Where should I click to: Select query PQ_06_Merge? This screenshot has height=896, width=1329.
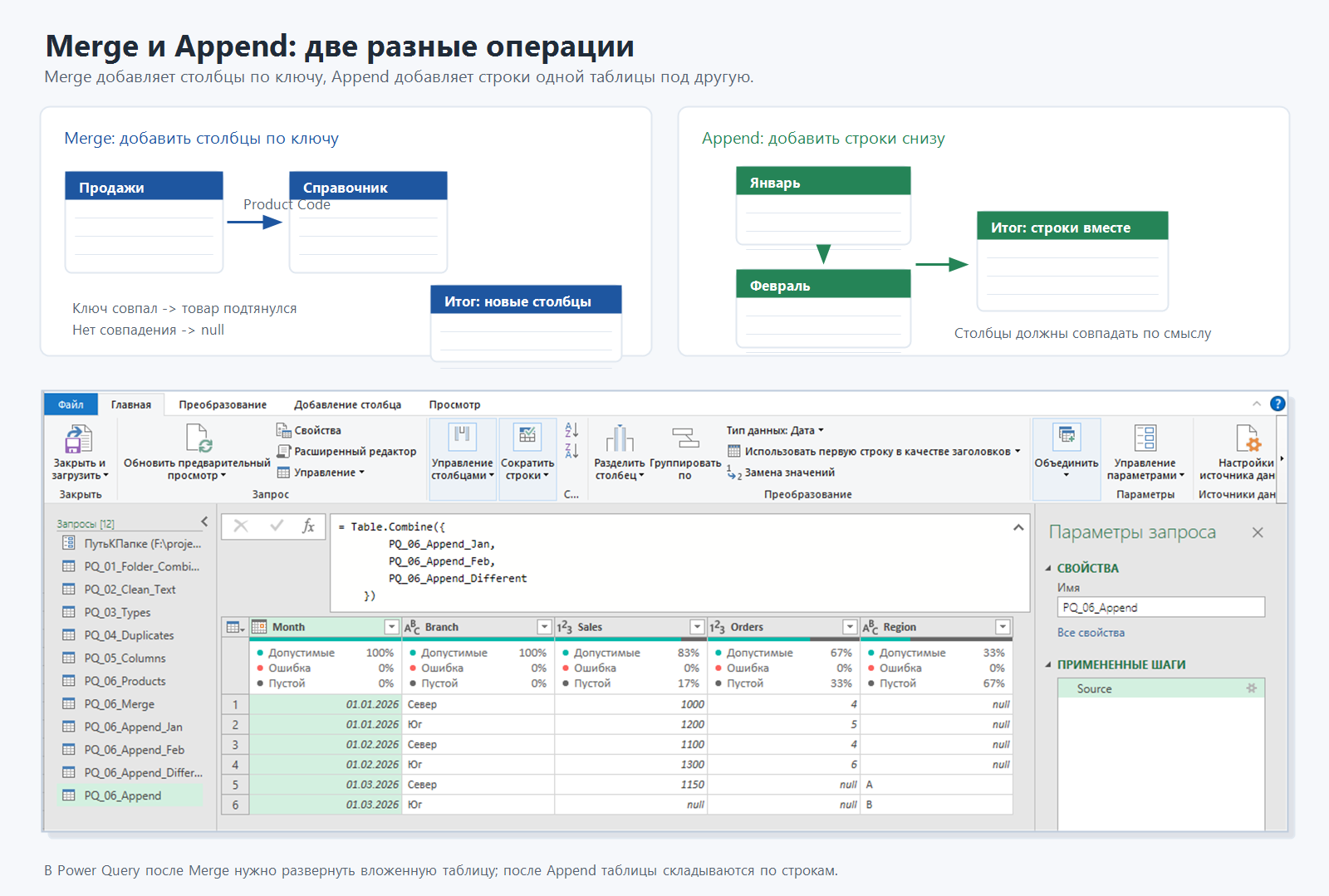coord(131,704)
